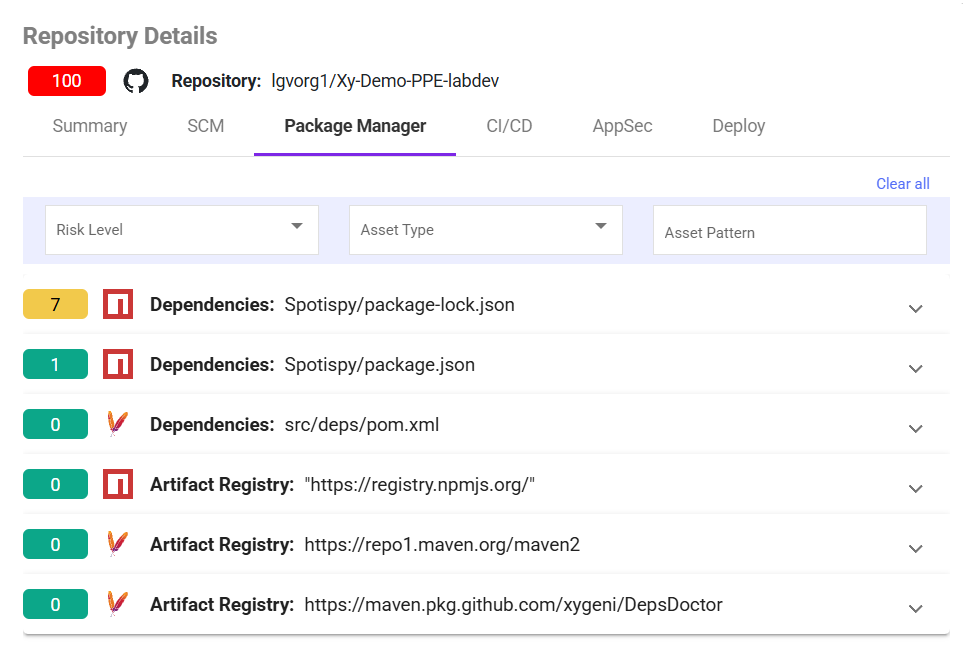Click npm icon for registry.npmjs.org registry

pos(118,485)
